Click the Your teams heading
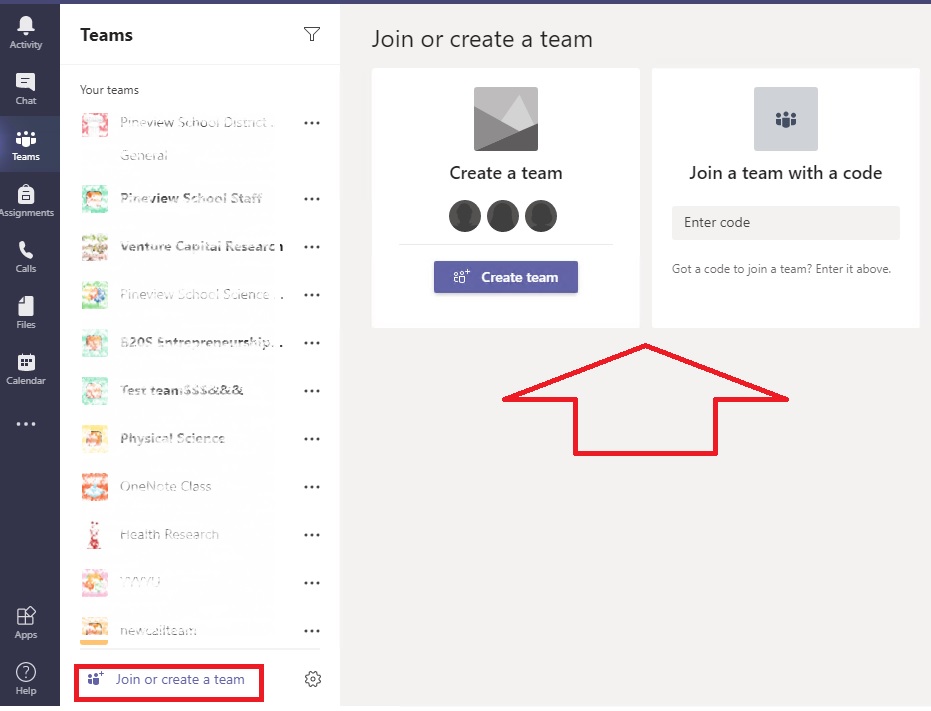Screen dimensions: 931x711 (x=109, y=90)
